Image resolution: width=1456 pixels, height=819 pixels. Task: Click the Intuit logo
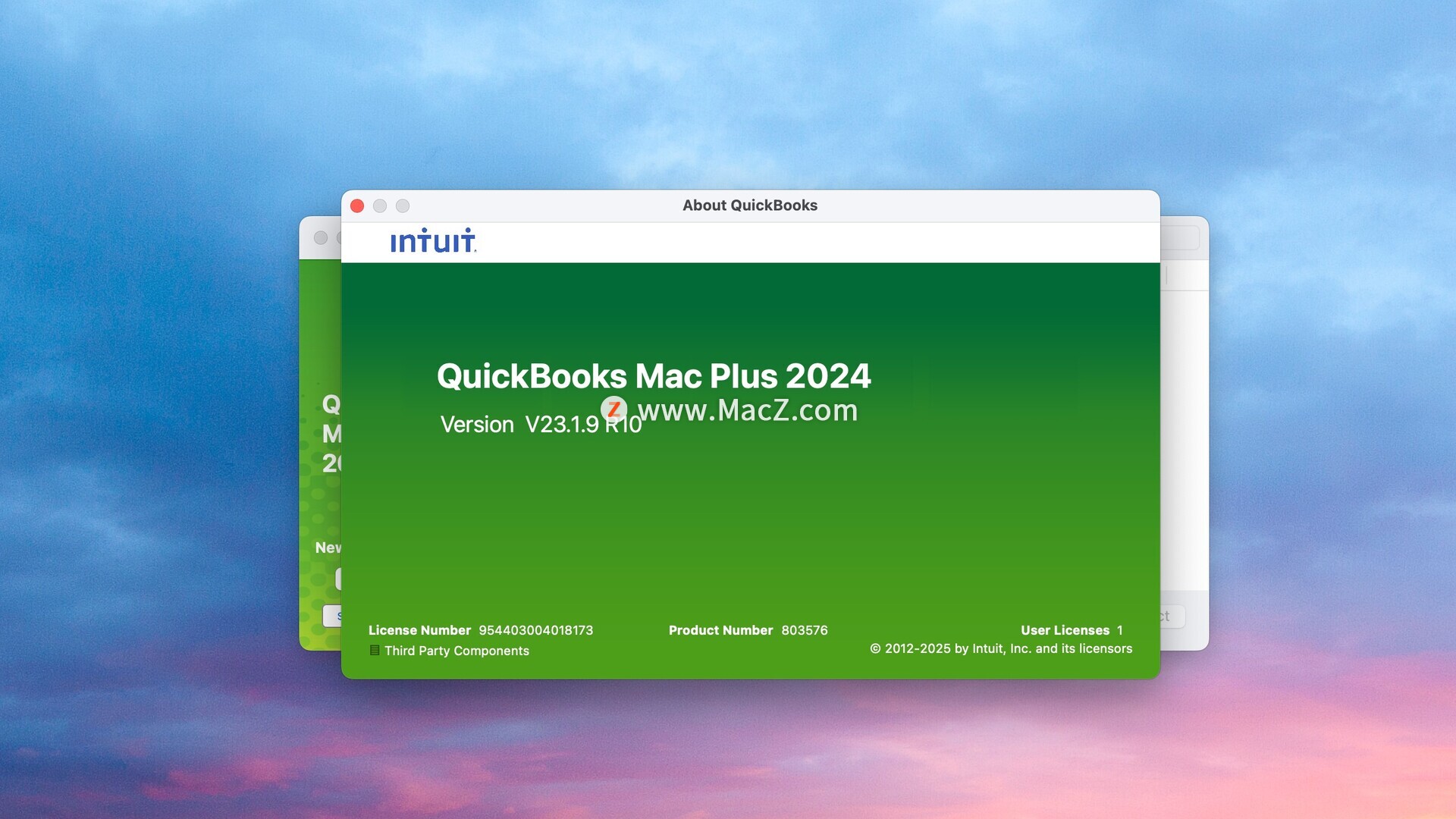click(433, 240)
